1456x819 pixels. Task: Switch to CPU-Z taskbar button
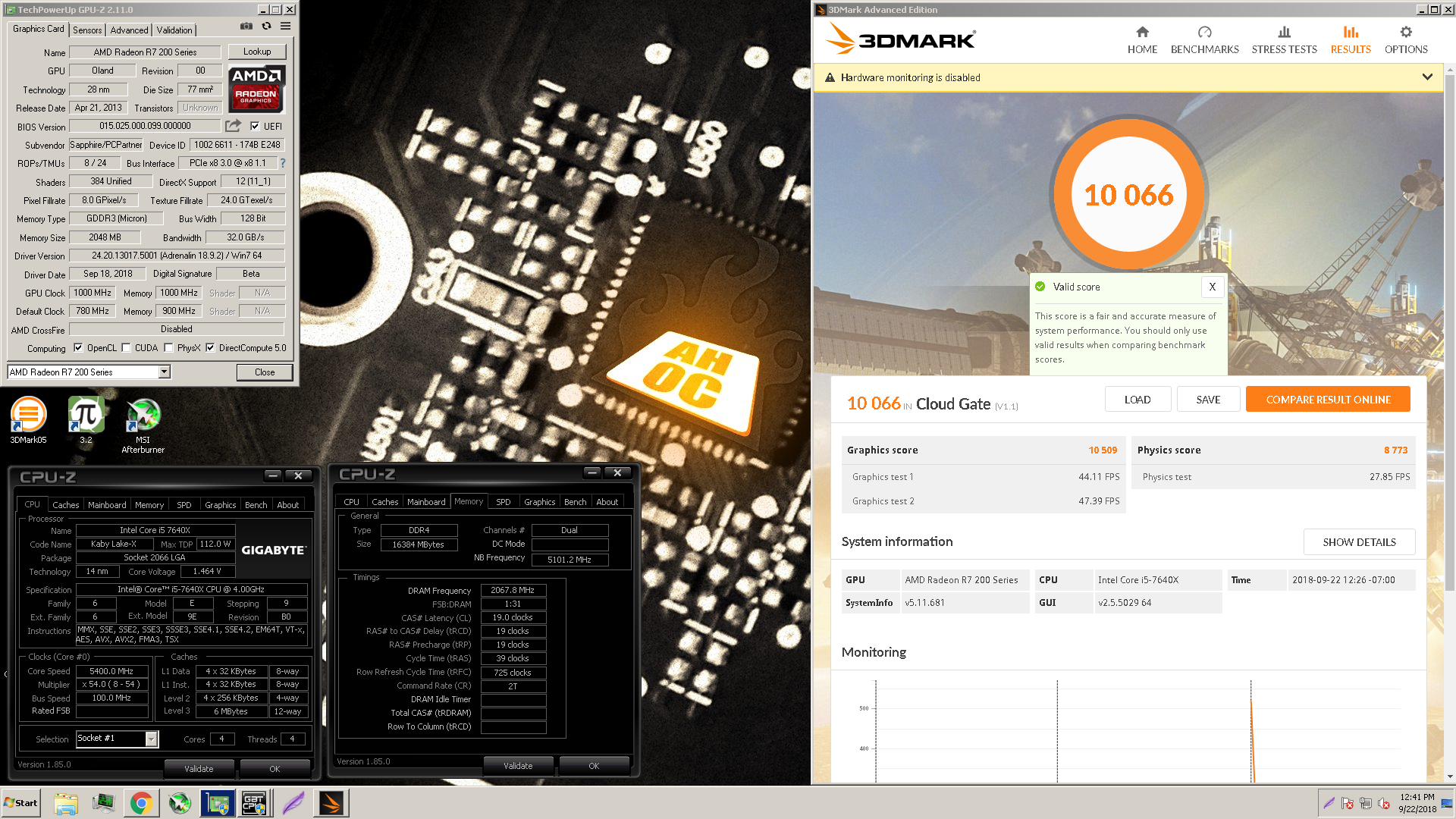pyautogui.click(x=255, y=803)
